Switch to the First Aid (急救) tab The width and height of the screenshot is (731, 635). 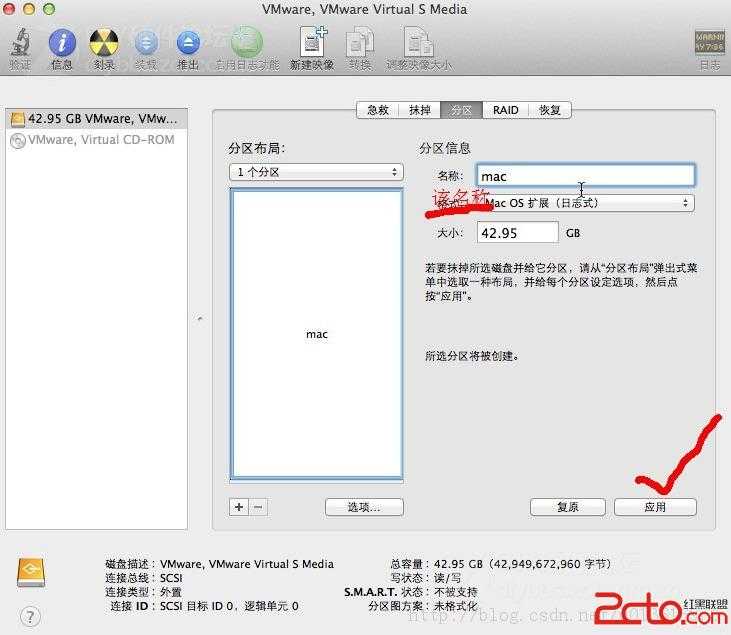378,110
